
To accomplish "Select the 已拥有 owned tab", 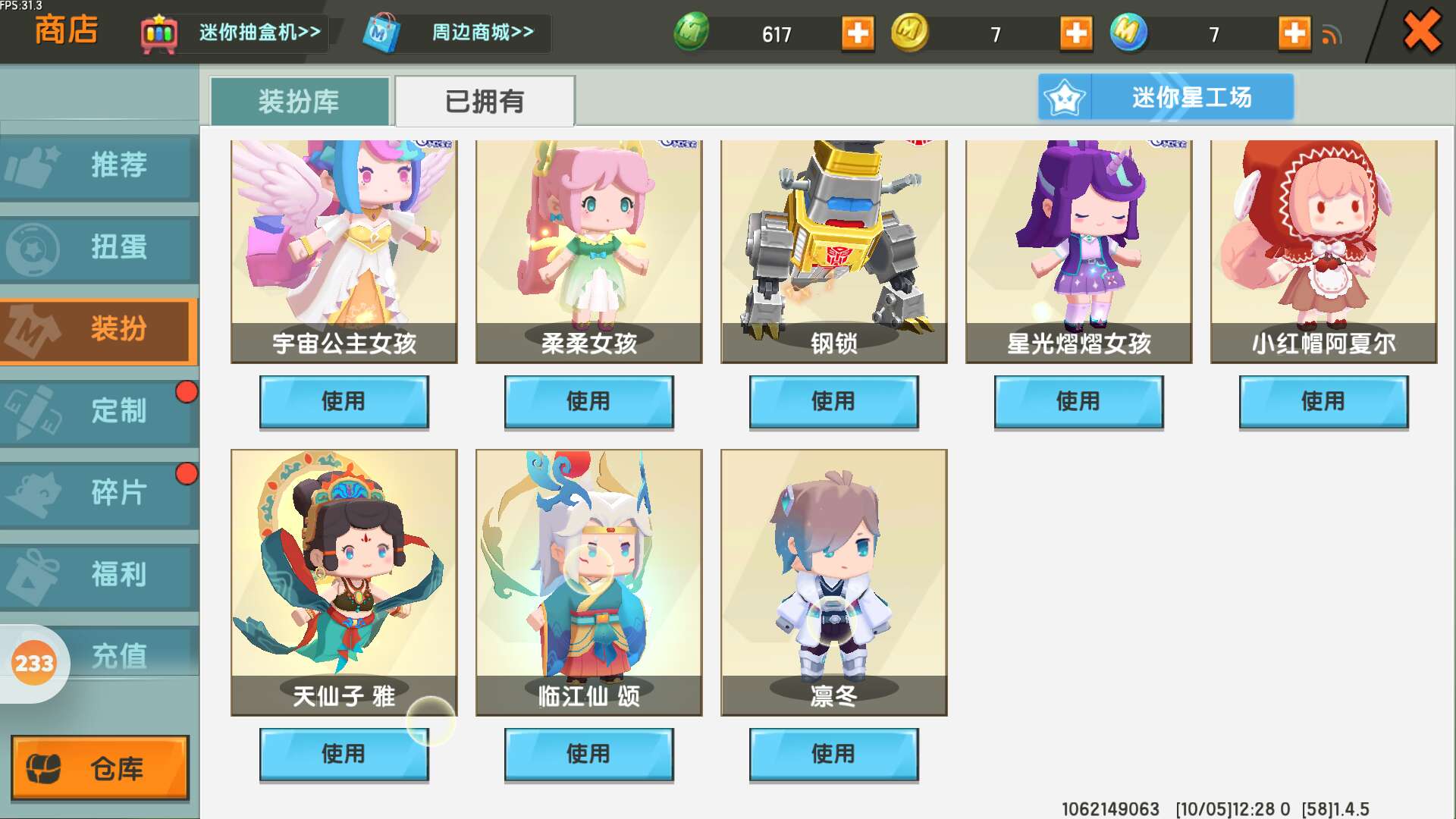I will [x=485, y=101].
